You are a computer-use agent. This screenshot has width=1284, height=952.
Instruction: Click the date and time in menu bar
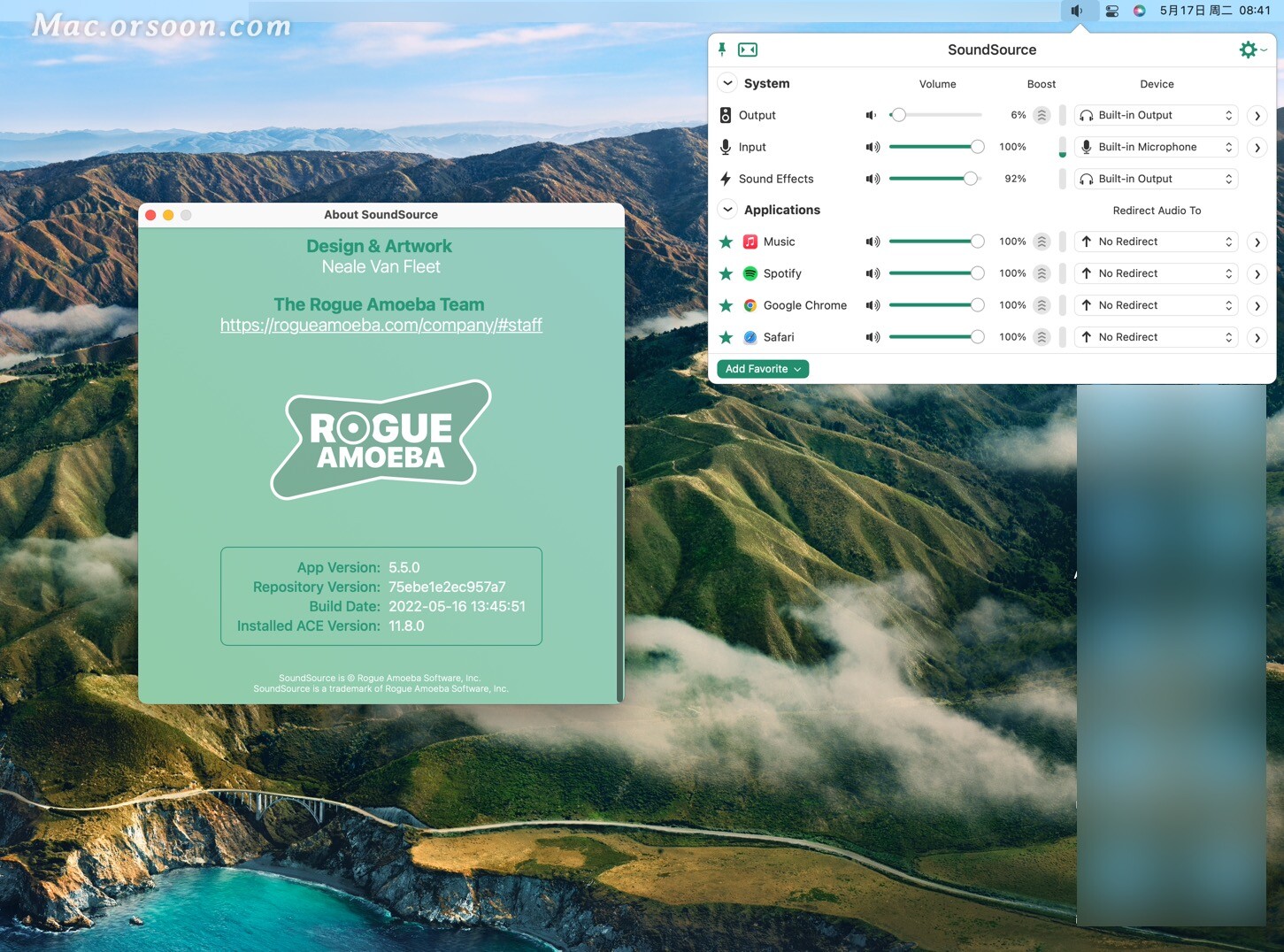[x=1215, y=11]
